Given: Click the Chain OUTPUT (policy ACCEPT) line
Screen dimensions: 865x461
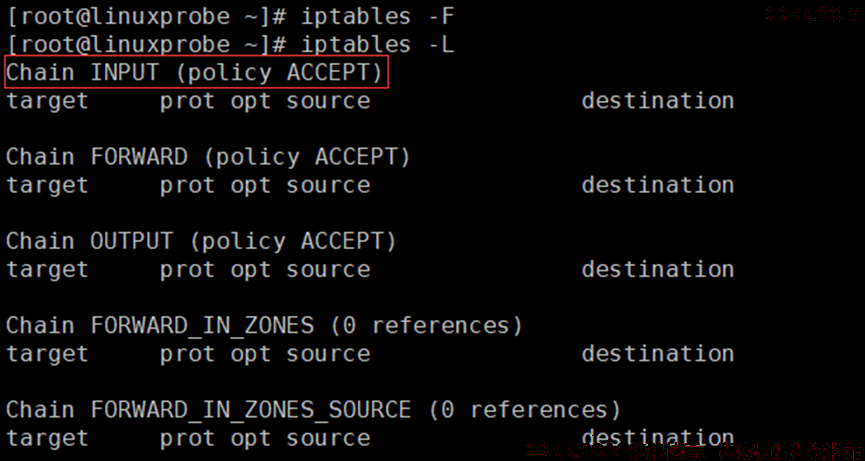Looking at the screenshot, I should [x=201, y=242].
